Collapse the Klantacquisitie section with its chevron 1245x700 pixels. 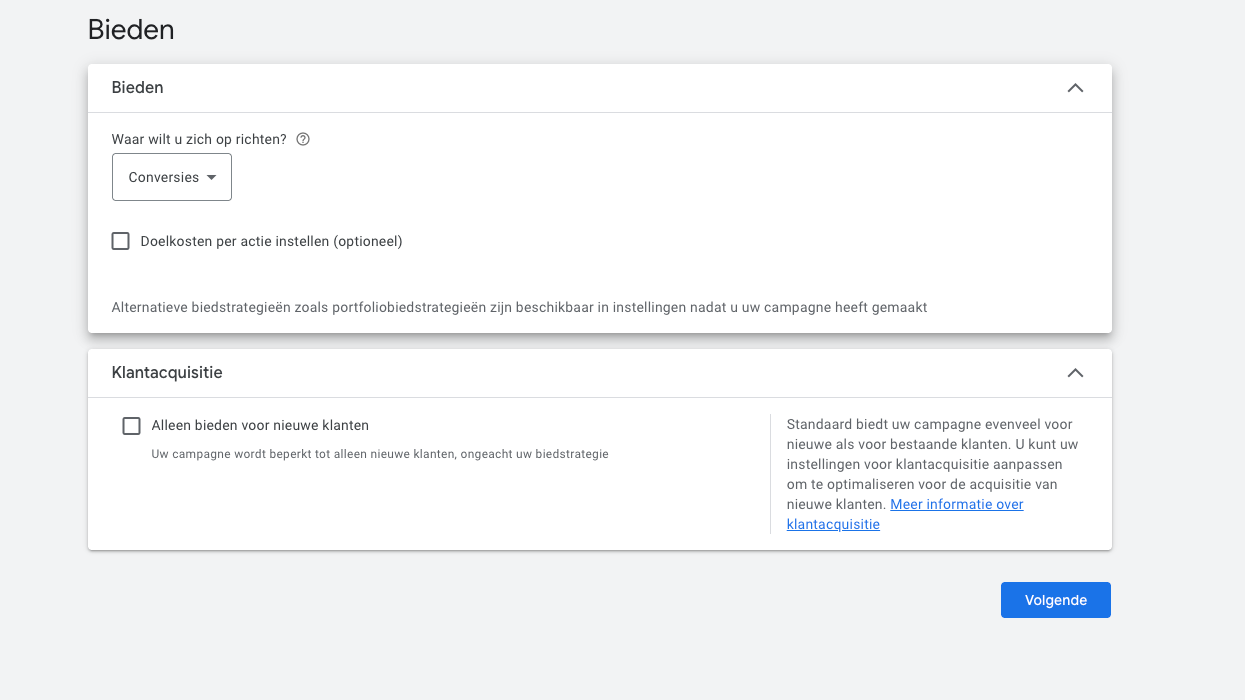pos(1075,373)
